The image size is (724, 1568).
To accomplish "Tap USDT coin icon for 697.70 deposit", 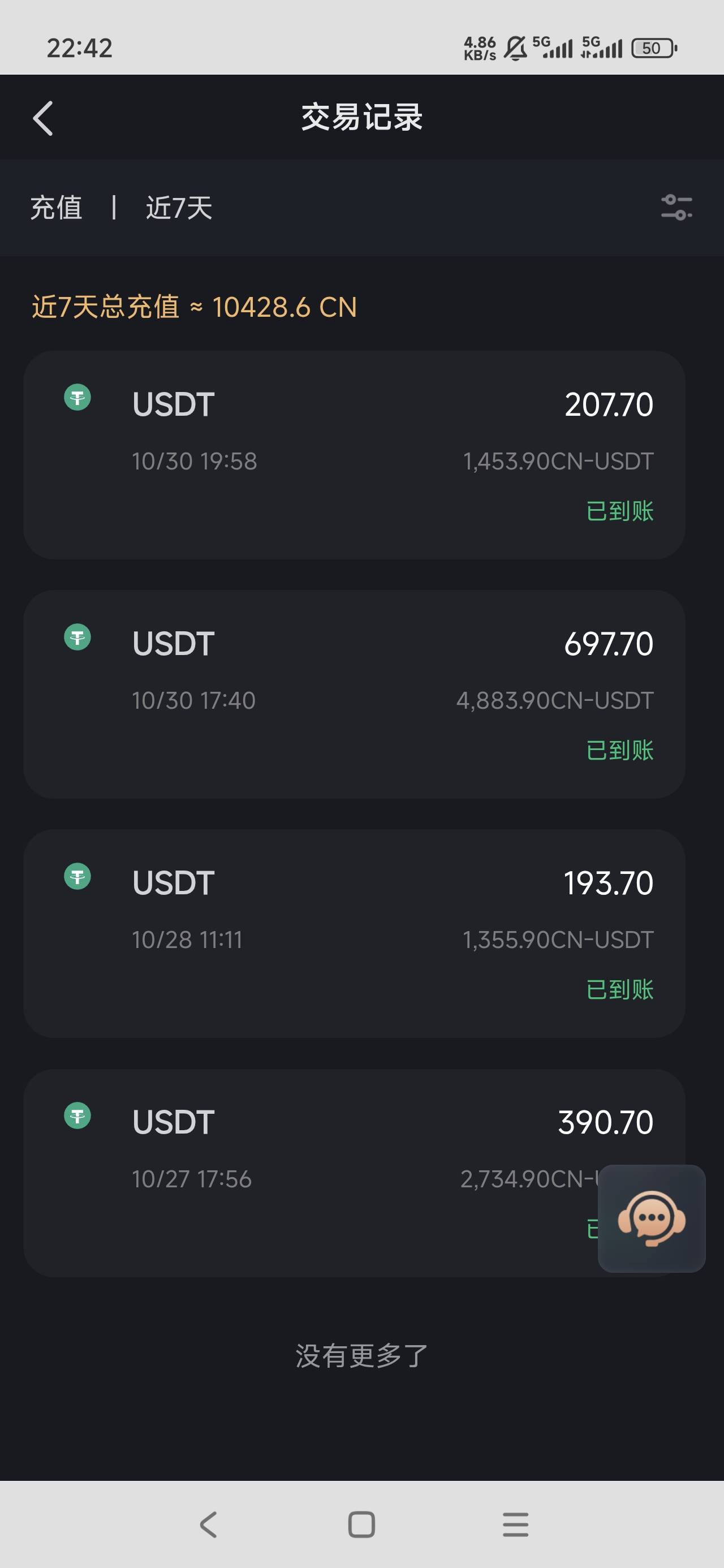I will (77, 637).
